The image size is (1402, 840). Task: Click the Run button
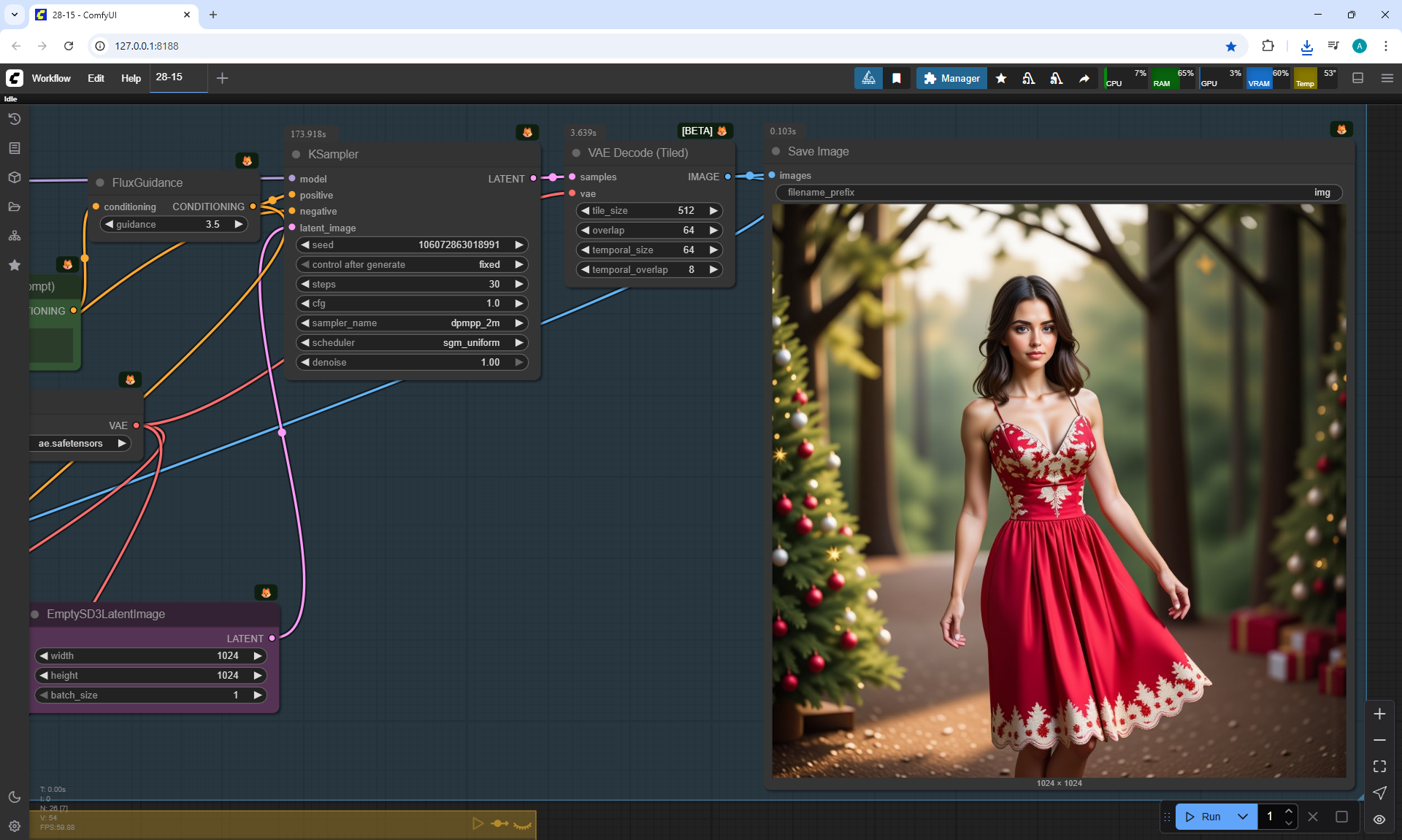click(x=1203, y=817)
